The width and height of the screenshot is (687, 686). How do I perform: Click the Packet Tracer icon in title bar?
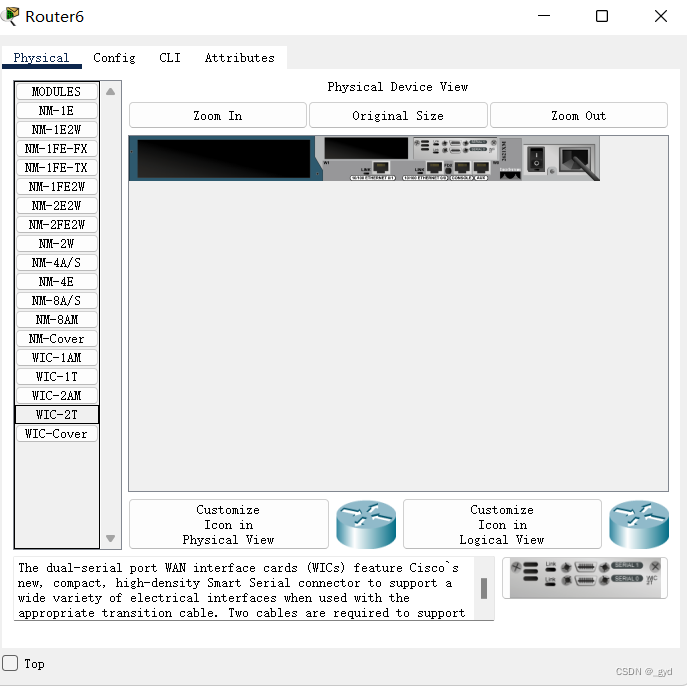point(10,16)
